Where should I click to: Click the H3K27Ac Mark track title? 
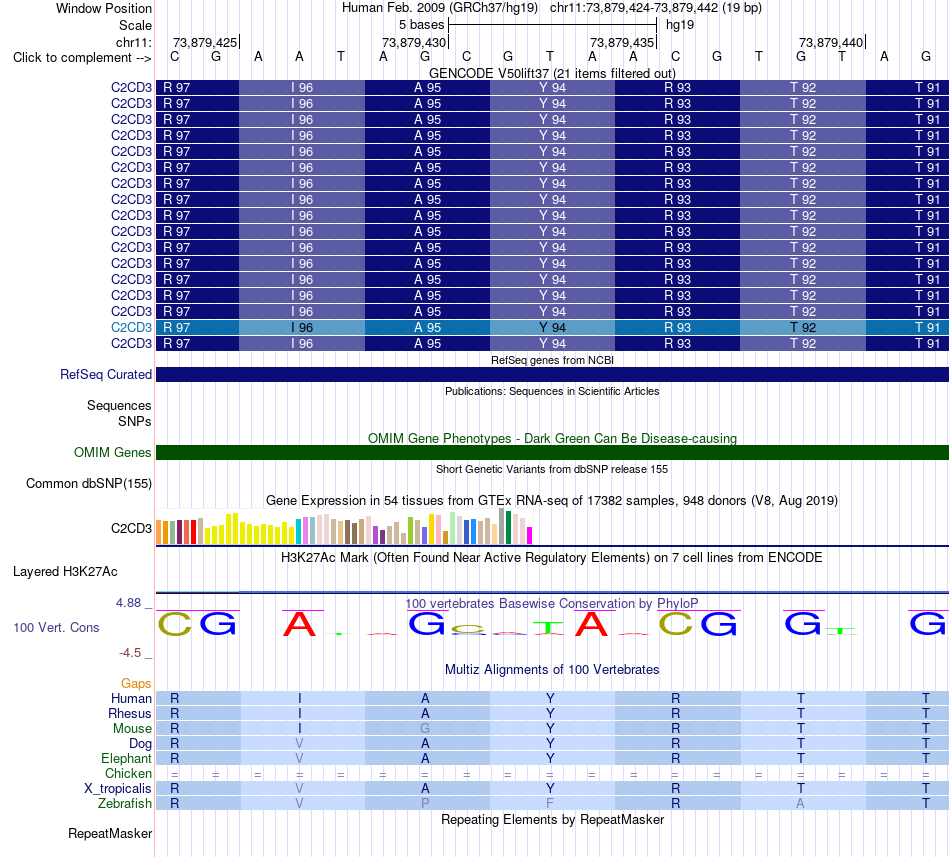552,558
